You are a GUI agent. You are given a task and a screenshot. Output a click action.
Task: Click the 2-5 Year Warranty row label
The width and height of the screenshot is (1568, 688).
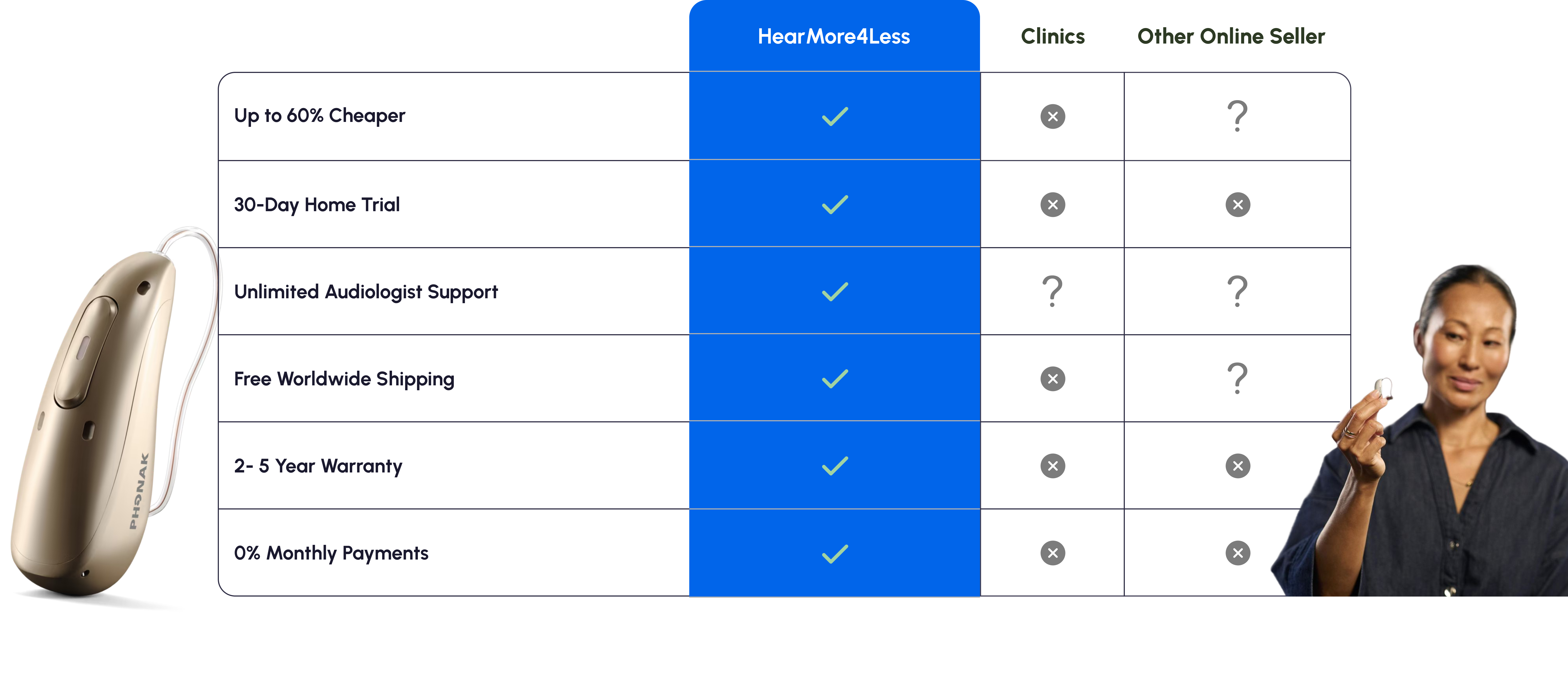click(318, 466)
